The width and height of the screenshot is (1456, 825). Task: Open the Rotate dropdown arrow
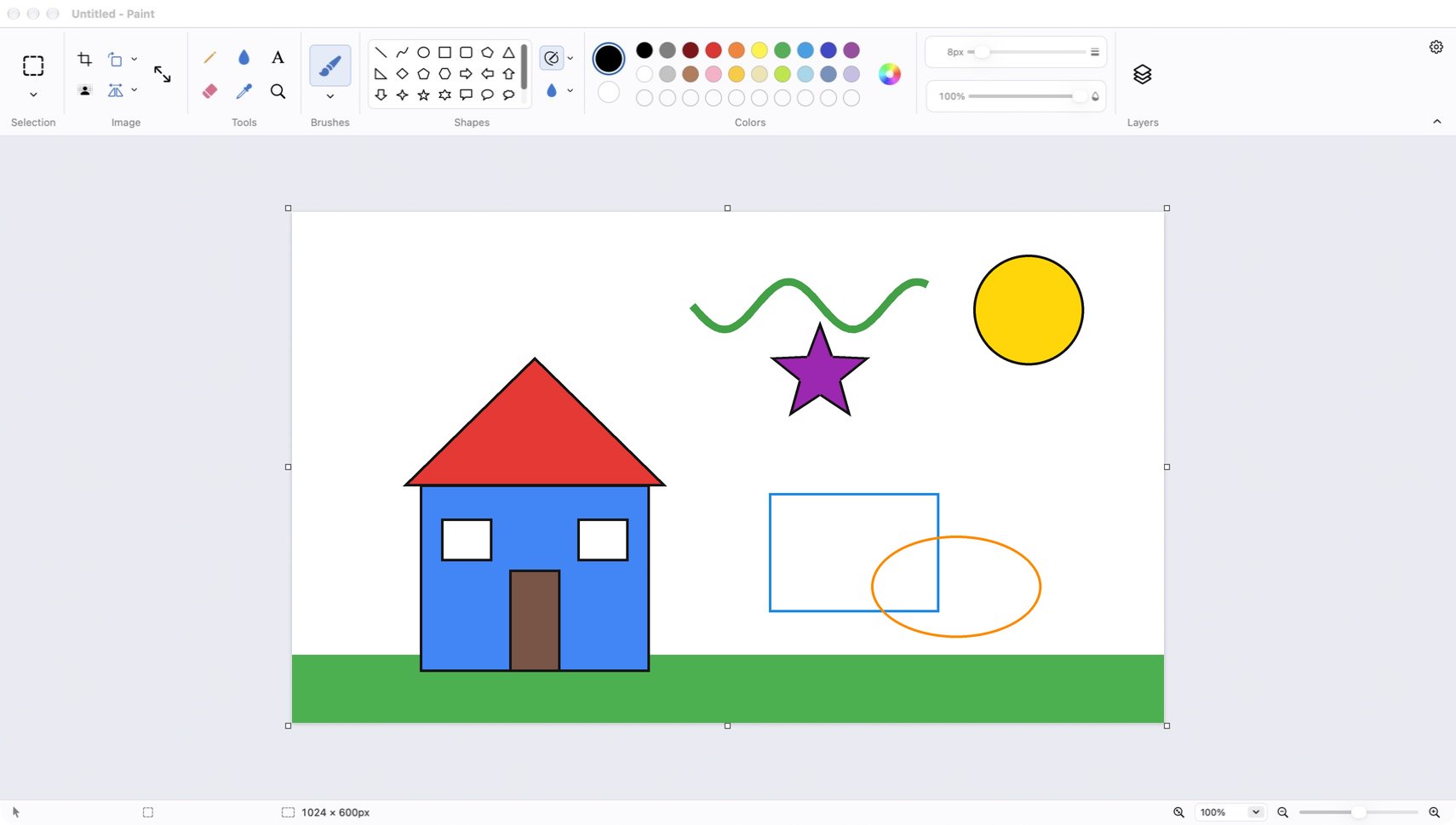click(134, 59)
